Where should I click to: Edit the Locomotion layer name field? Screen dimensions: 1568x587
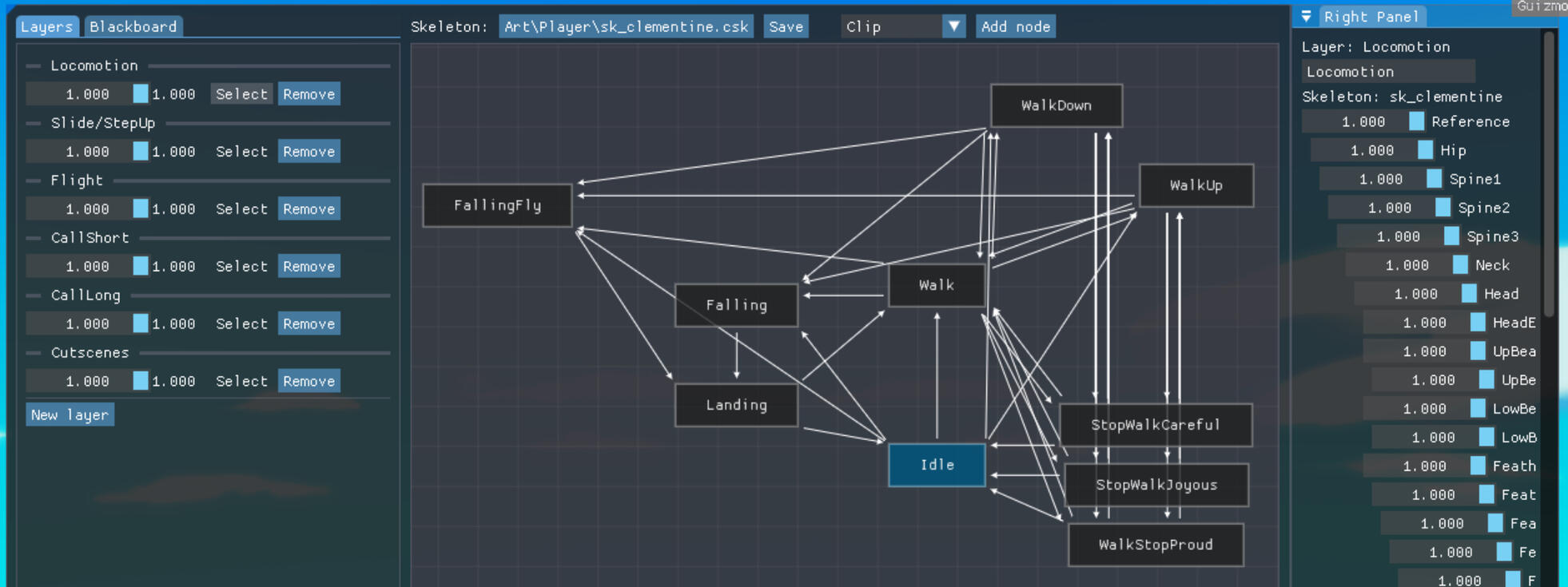[x=1387, y=71]
